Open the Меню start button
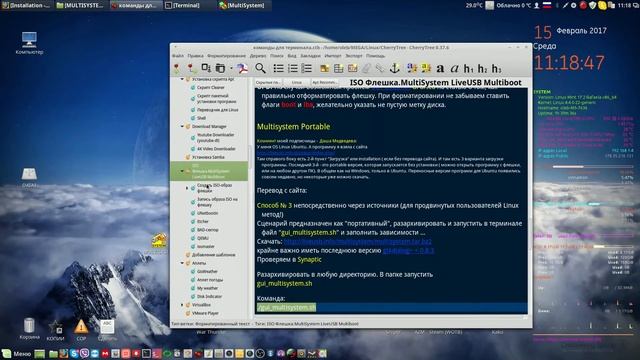This screenshot has height=360, width=640. click(17, 353)
